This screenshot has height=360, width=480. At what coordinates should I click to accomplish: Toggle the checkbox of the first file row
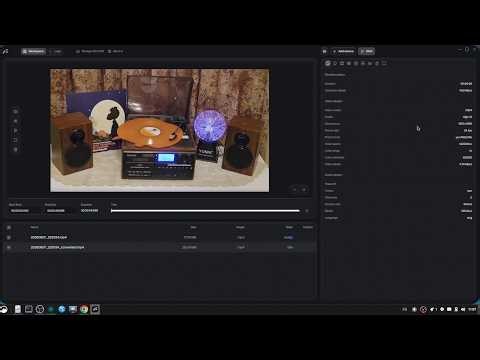point(9,237)
